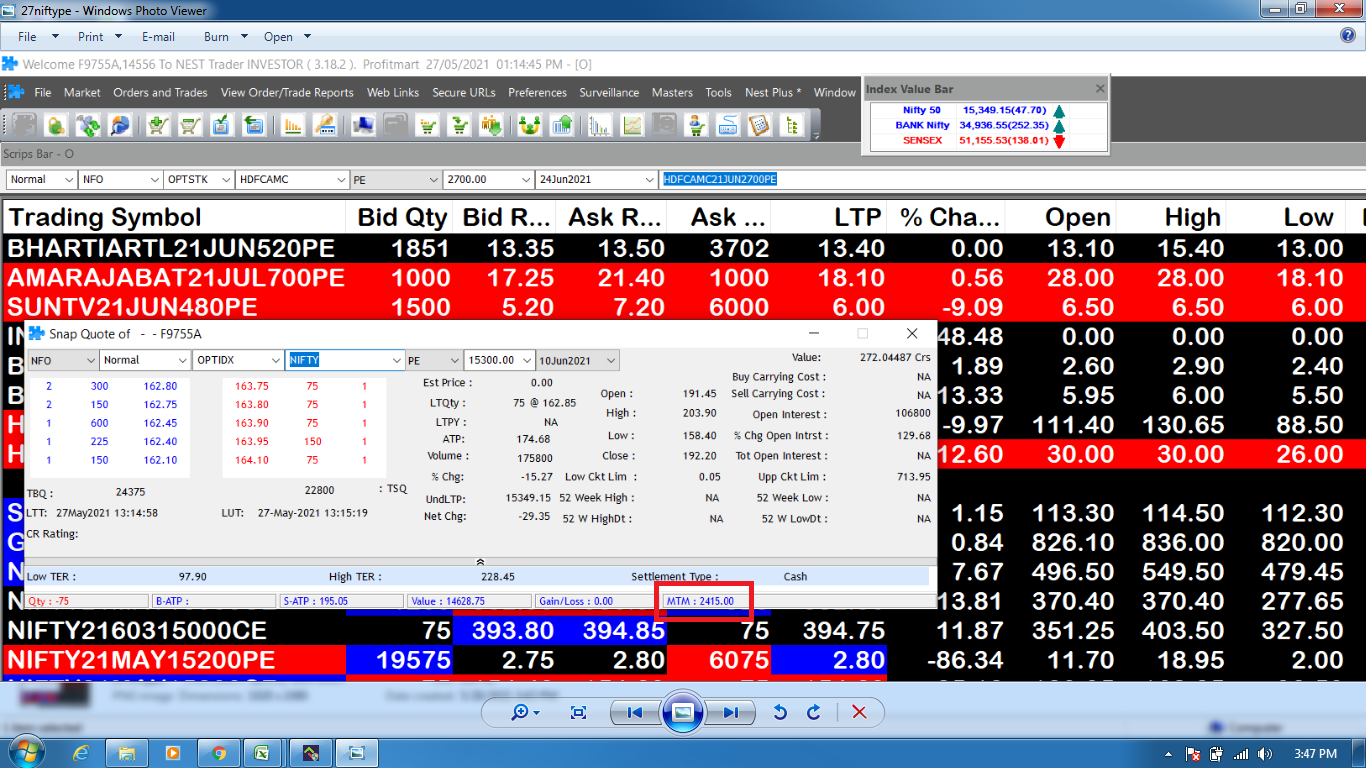Select the SUNTV21JUN480PE row

coord(683,307)
